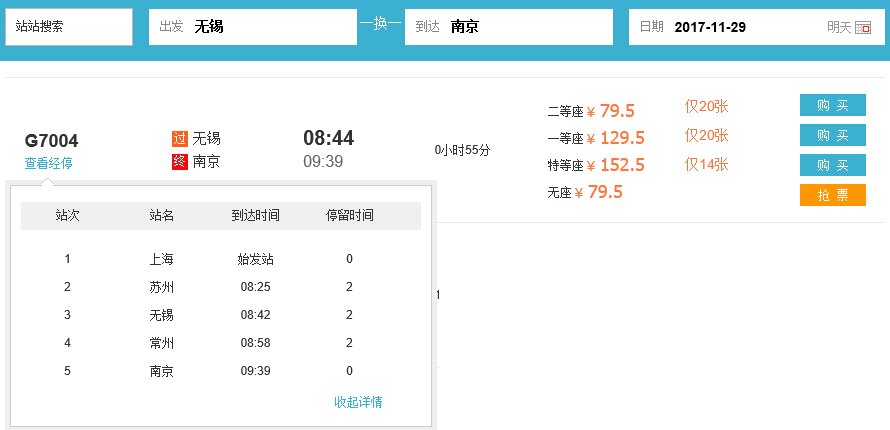Viewport: 890px width, 430px height.
Task: Select station 无锡 in stops table
Action: 162,315
